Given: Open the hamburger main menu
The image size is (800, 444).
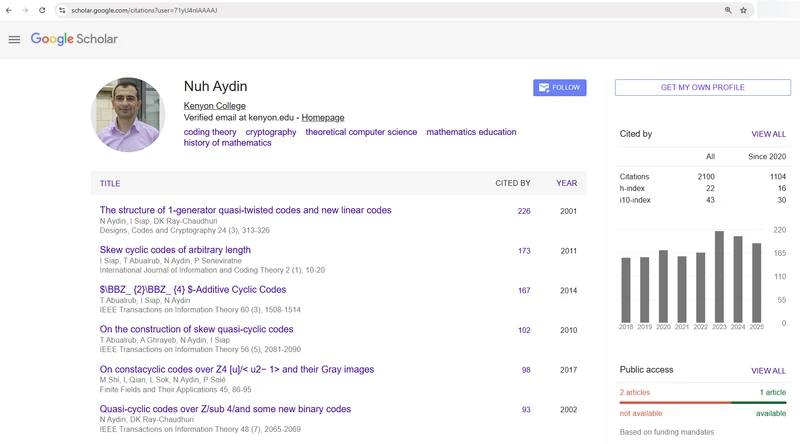Looking at the screenshot, I should (x=14, y=40).
